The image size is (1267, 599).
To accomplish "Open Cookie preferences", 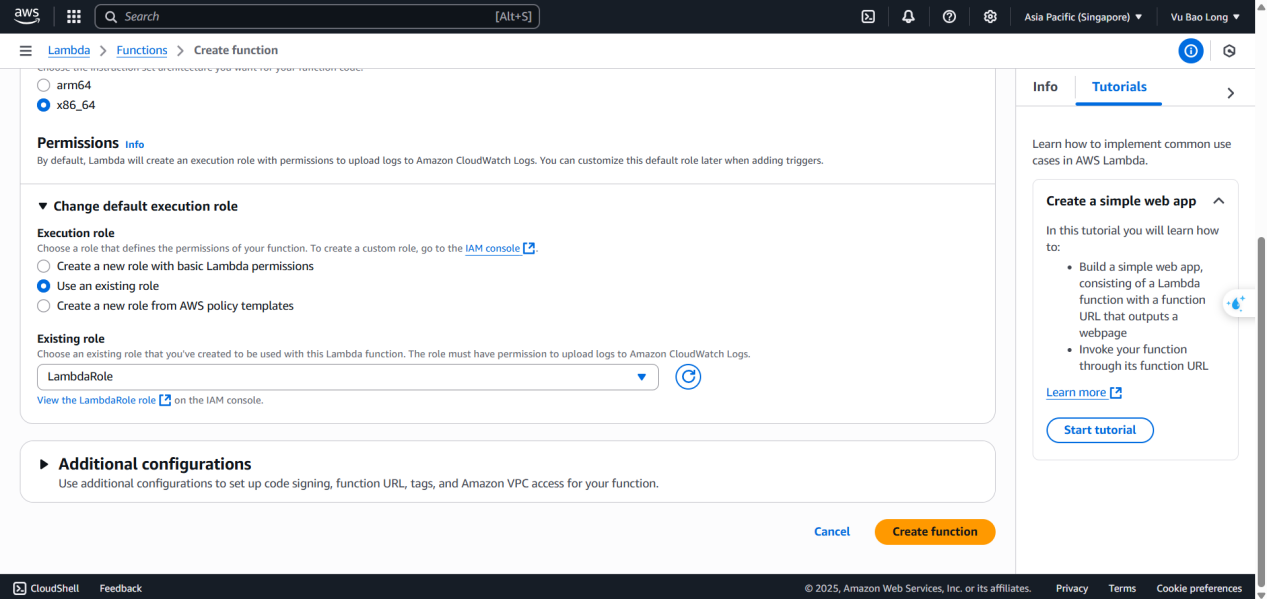I will pos(1199,588).
